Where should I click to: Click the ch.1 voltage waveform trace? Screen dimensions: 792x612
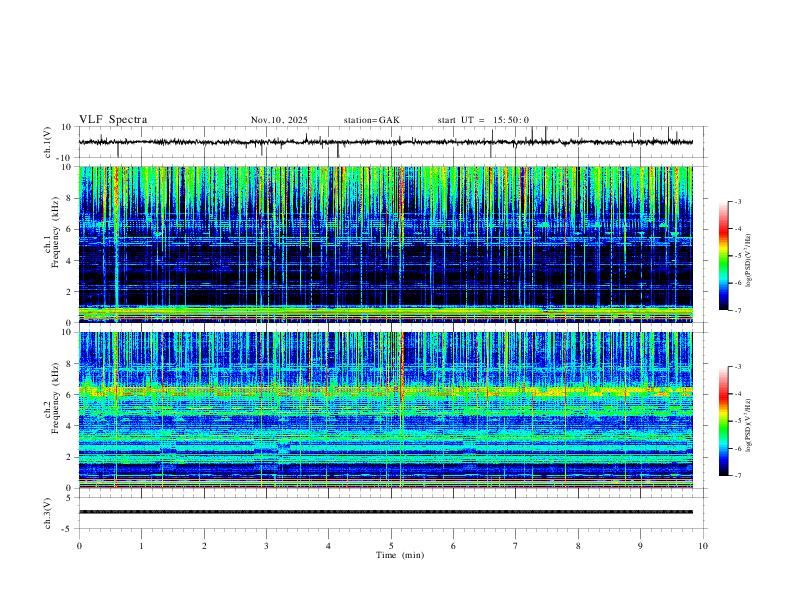386,142
